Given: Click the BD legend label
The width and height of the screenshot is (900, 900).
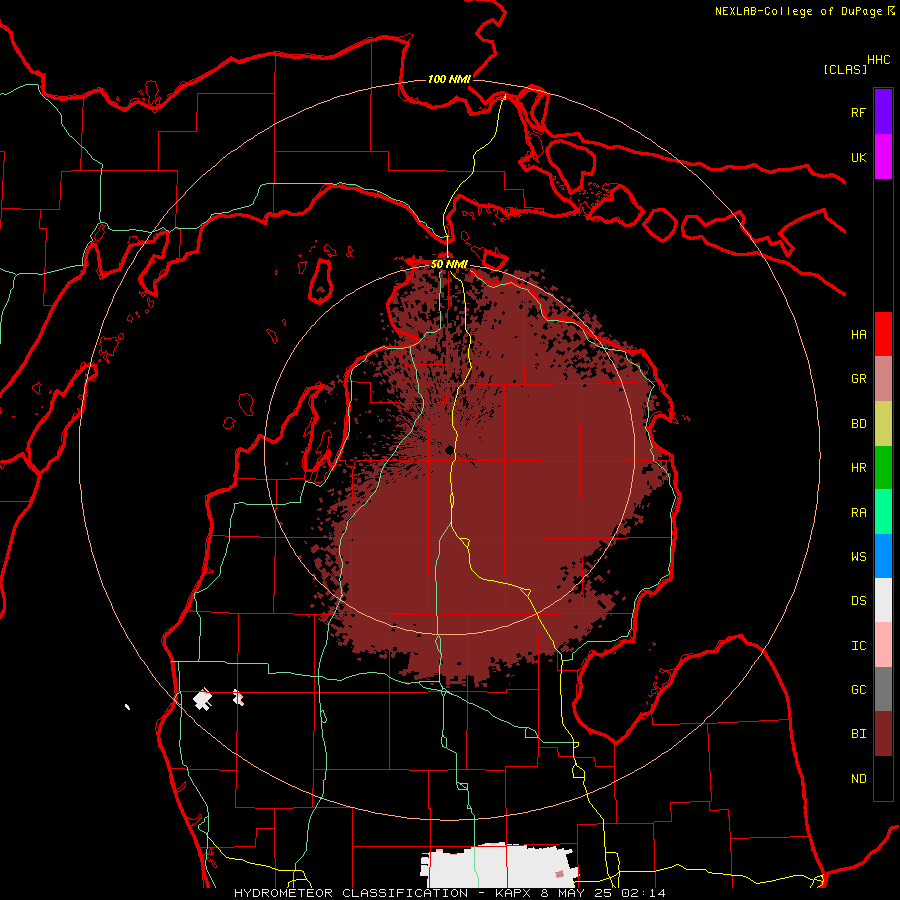Looking at the screenshot, I should [x=858, y=424].
